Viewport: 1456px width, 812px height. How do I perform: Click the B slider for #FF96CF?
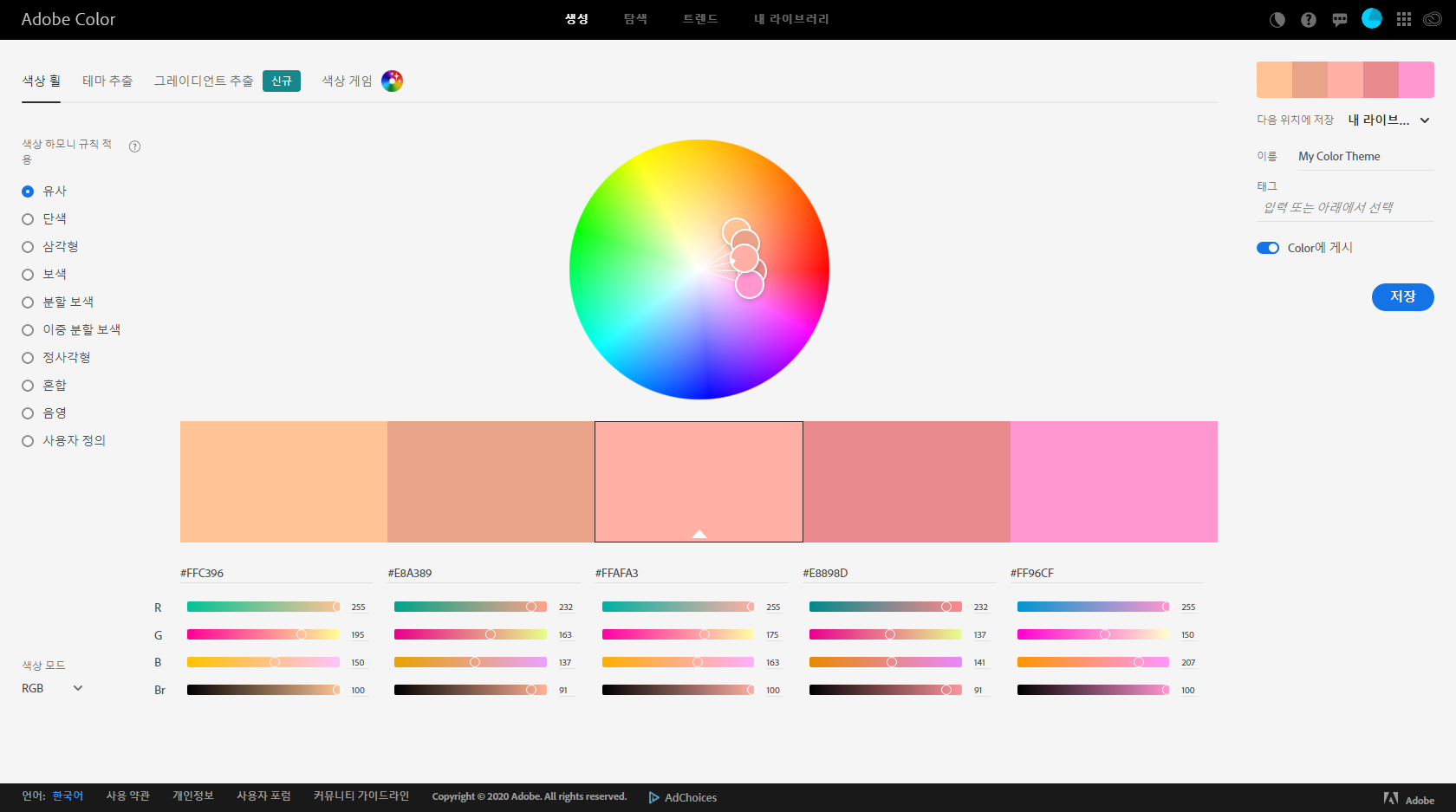click(x=1094, y=662)
